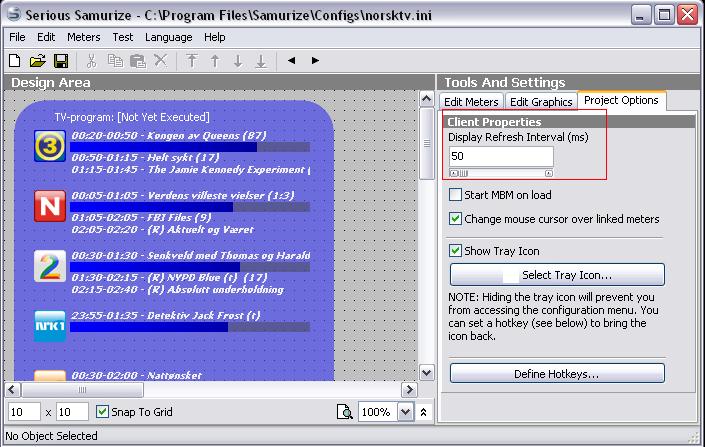Image resolution: width=705 pixels, height=447 pixels.
Task: Move meter up one level
Action: click(215, 61)
